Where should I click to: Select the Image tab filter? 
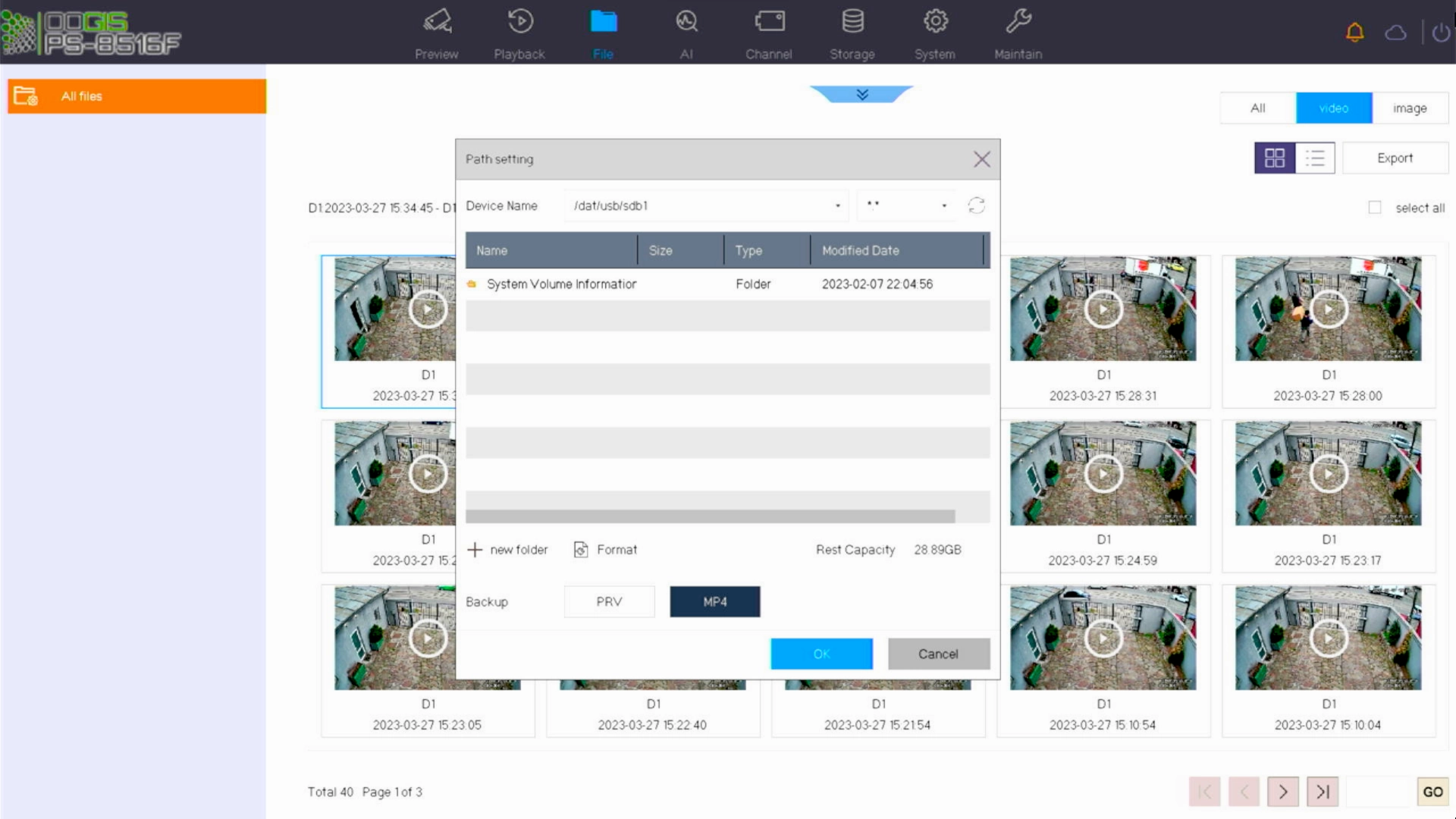click(1411, 107)
